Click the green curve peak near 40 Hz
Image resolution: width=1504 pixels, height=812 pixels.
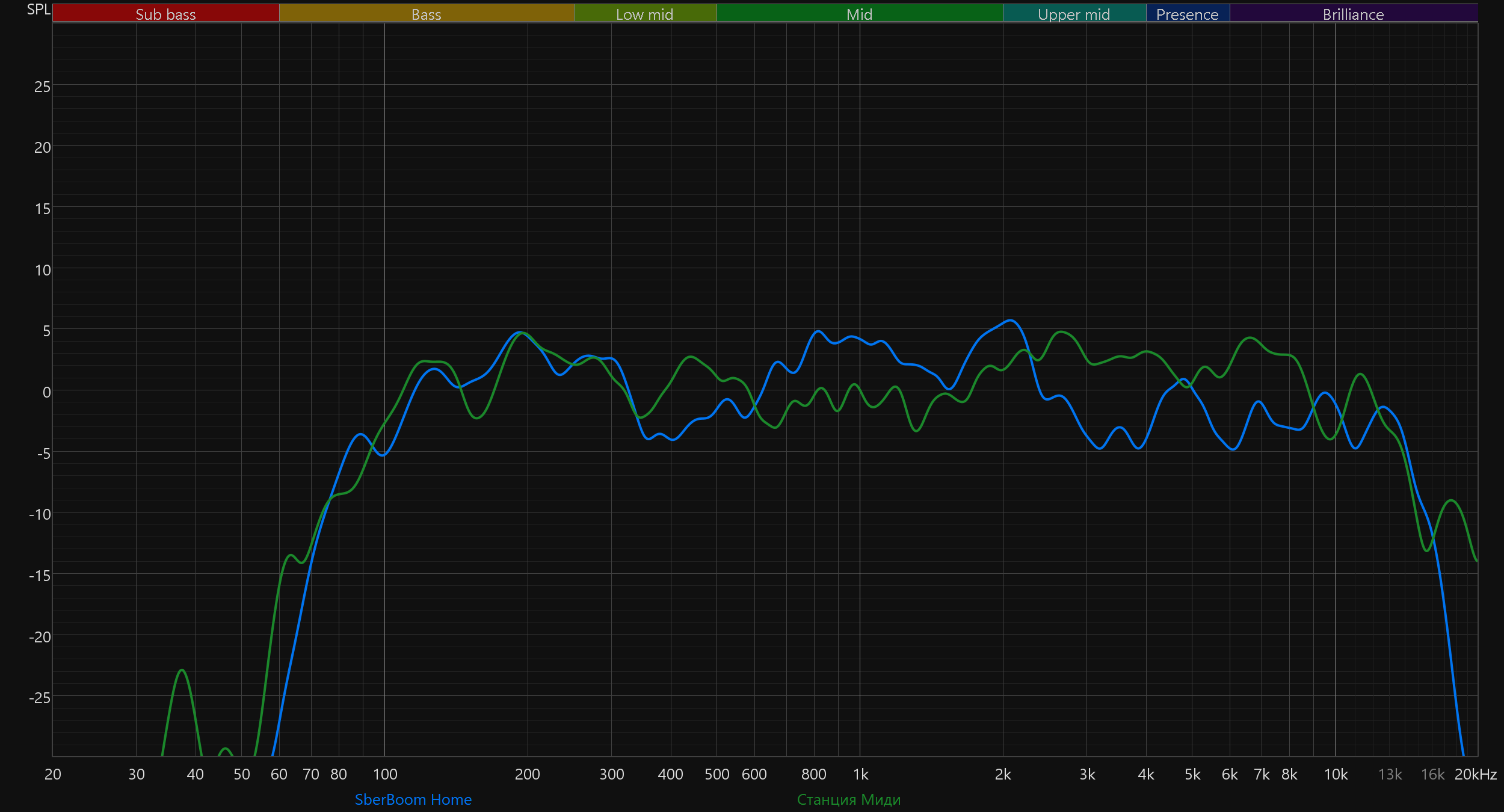182,670
